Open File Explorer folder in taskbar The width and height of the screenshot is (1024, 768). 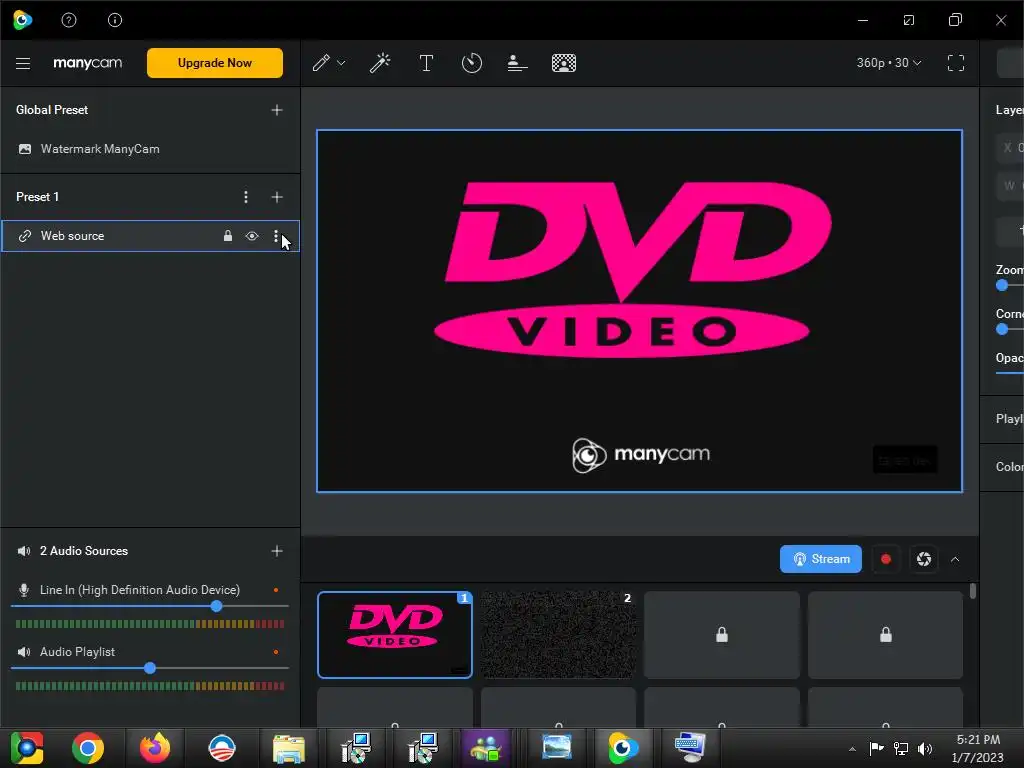click(x=289, y=748)
